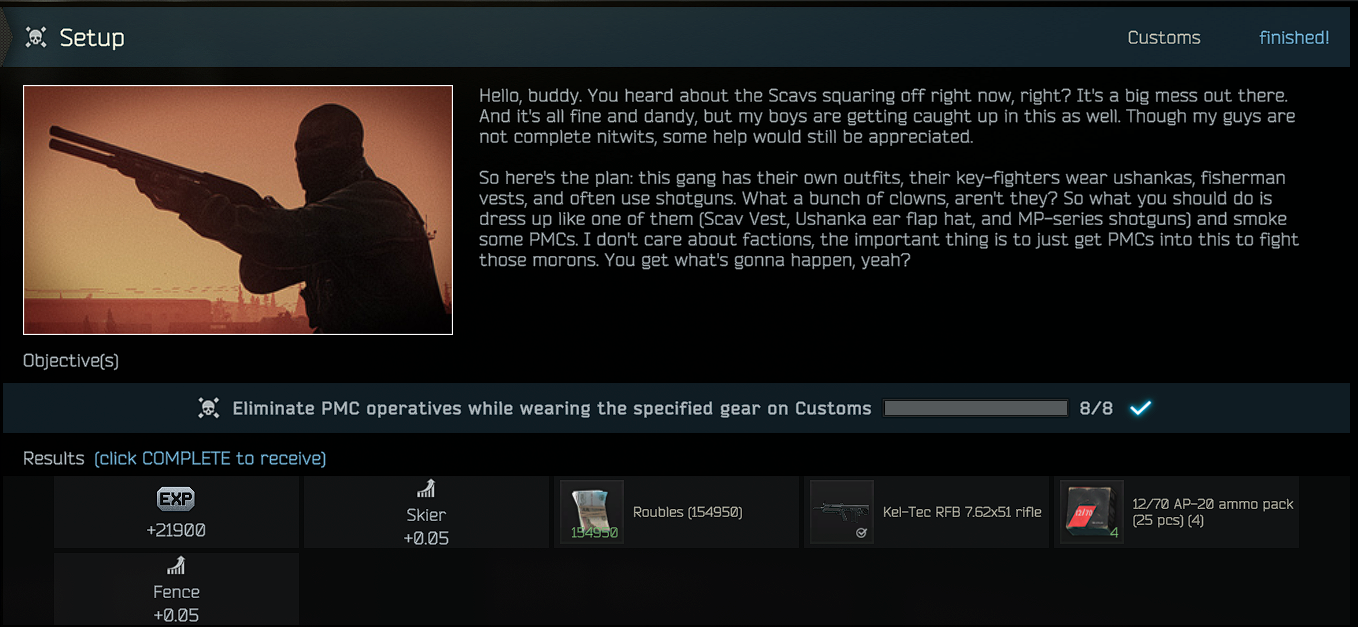Click the shotgun silhouette quest image

tap(238, 210)
